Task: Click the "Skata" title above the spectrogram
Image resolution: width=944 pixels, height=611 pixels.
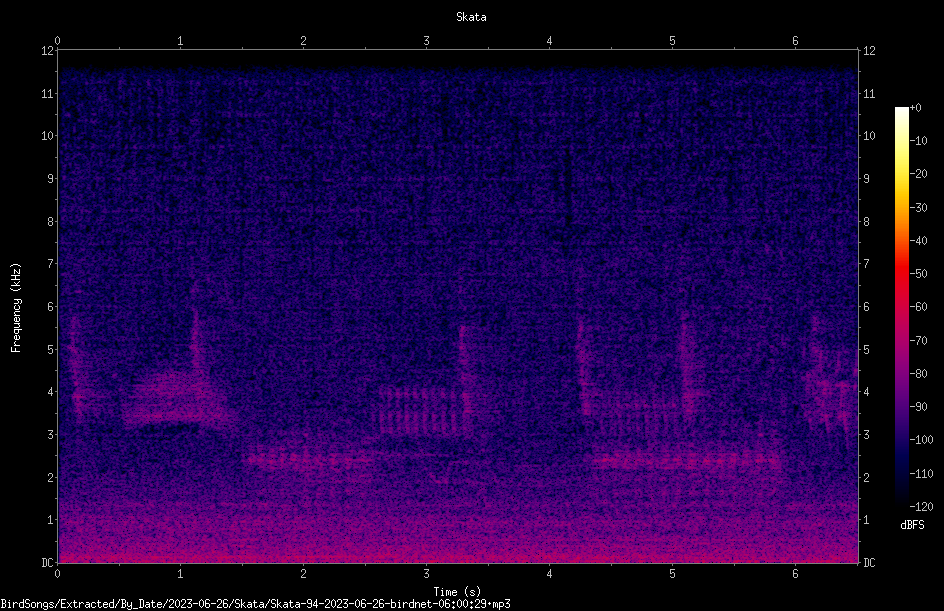Action: pyautogui.click(x=471, y=17)
